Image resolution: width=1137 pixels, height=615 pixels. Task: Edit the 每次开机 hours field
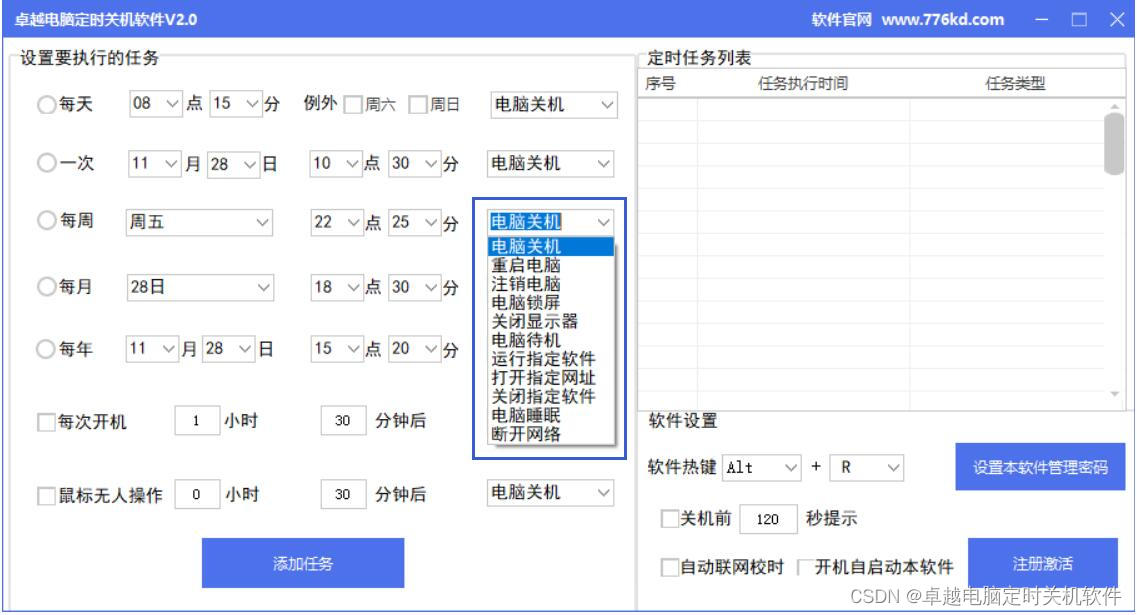coord(197,421)
